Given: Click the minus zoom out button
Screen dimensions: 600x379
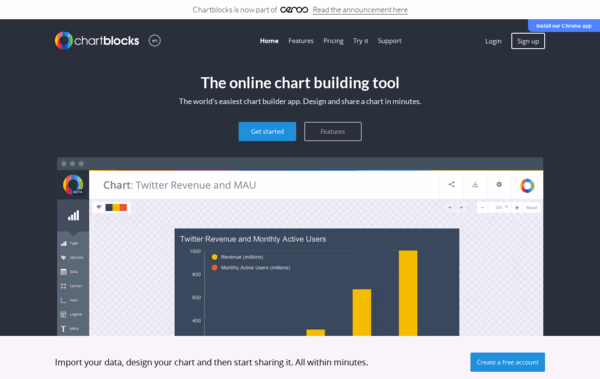Looking at the screenshot, I should 483,207.
